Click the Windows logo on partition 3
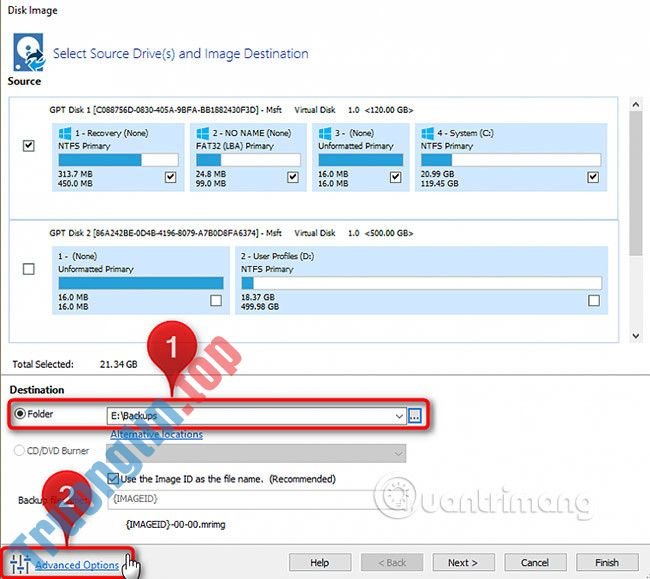Screen dimensions: 650x579 click(325, 133)
